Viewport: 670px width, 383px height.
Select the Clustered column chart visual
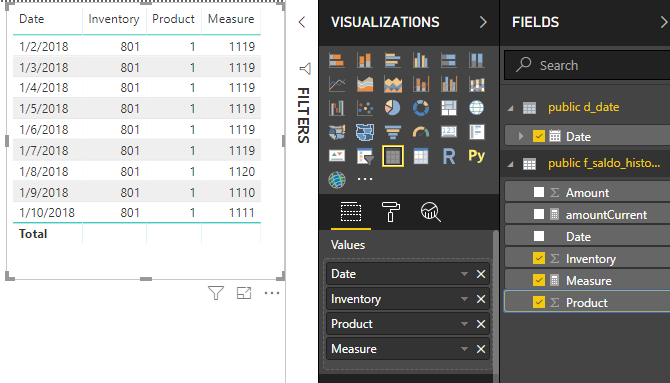pos(420,60)
